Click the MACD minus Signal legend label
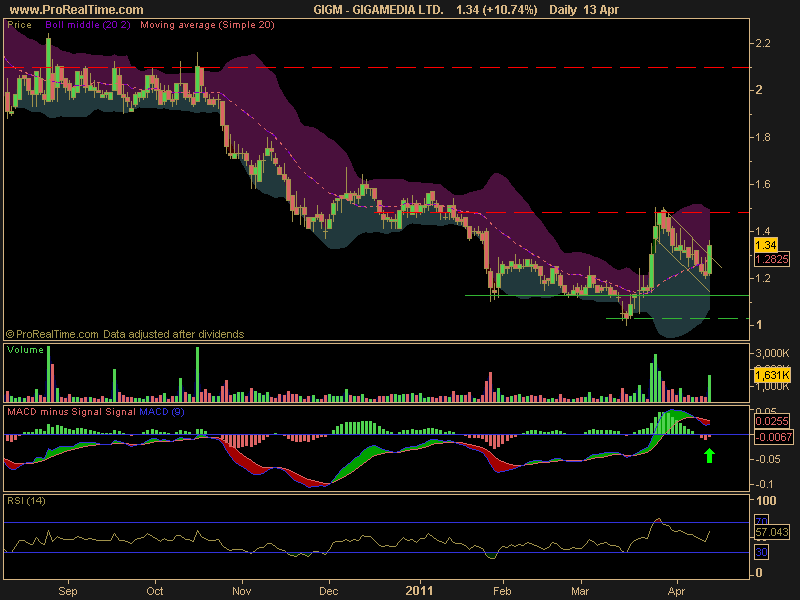800x600 pixels. pos(55,412)
